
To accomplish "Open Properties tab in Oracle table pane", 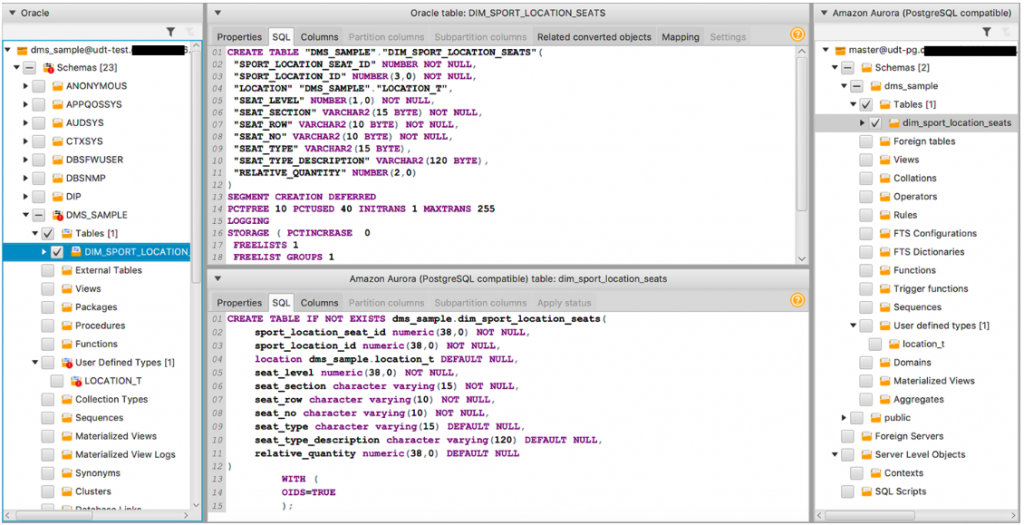I will point(239,37).
